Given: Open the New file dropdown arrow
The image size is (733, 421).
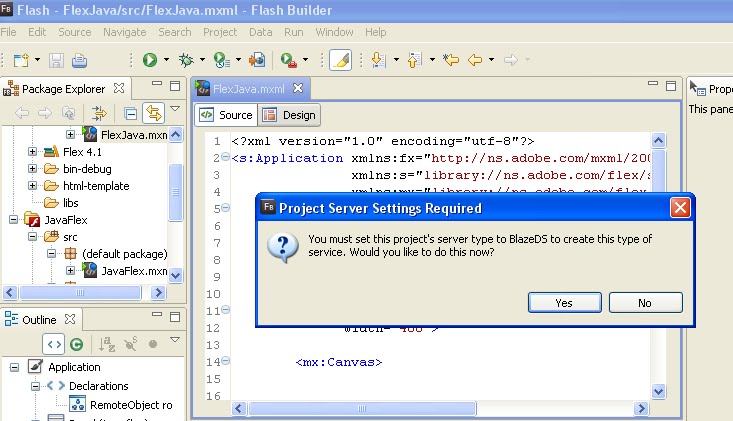Looking at the screenshot, I should pyautogui.click(x=37, y=60).
